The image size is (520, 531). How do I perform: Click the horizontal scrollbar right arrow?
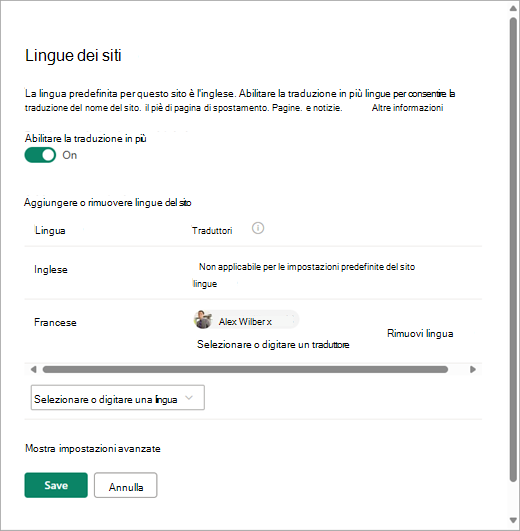473,369
